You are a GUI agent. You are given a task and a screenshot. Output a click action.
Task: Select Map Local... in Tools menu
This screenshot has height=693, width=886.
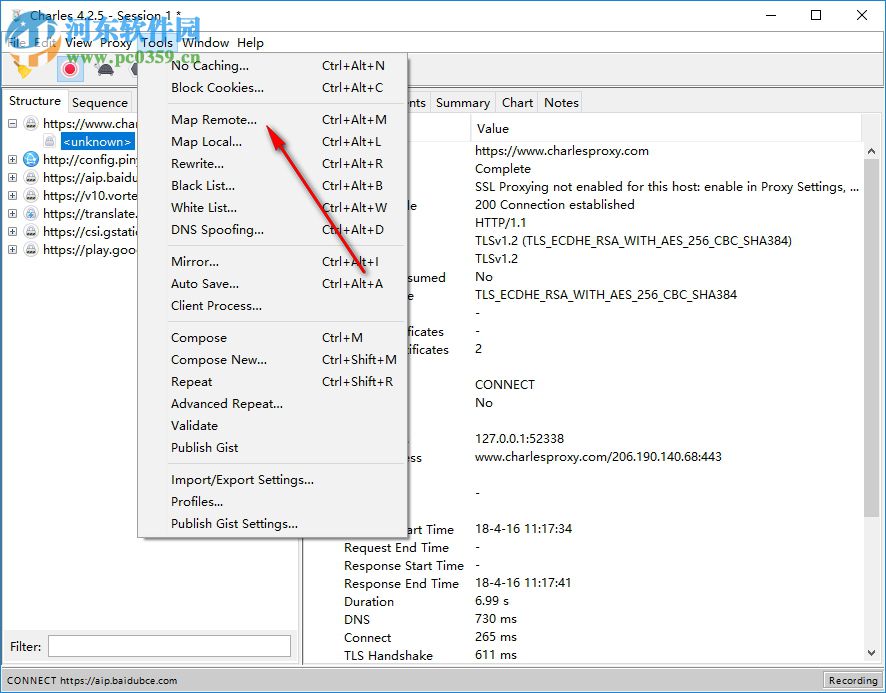(272, 142)
